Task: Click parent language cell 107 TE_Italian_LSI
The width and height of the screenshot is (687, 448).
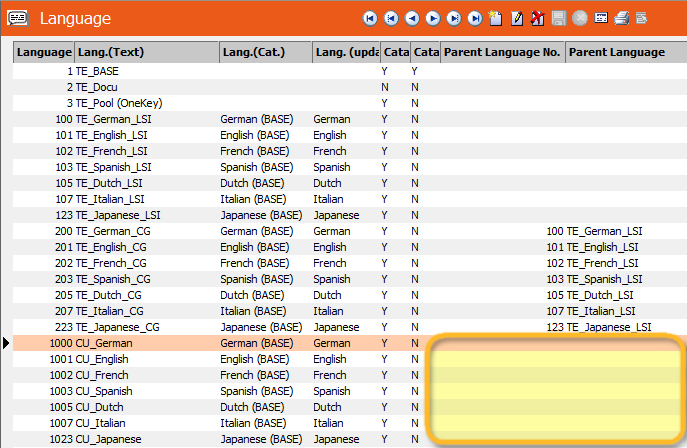Action: (x=591, y=311)
